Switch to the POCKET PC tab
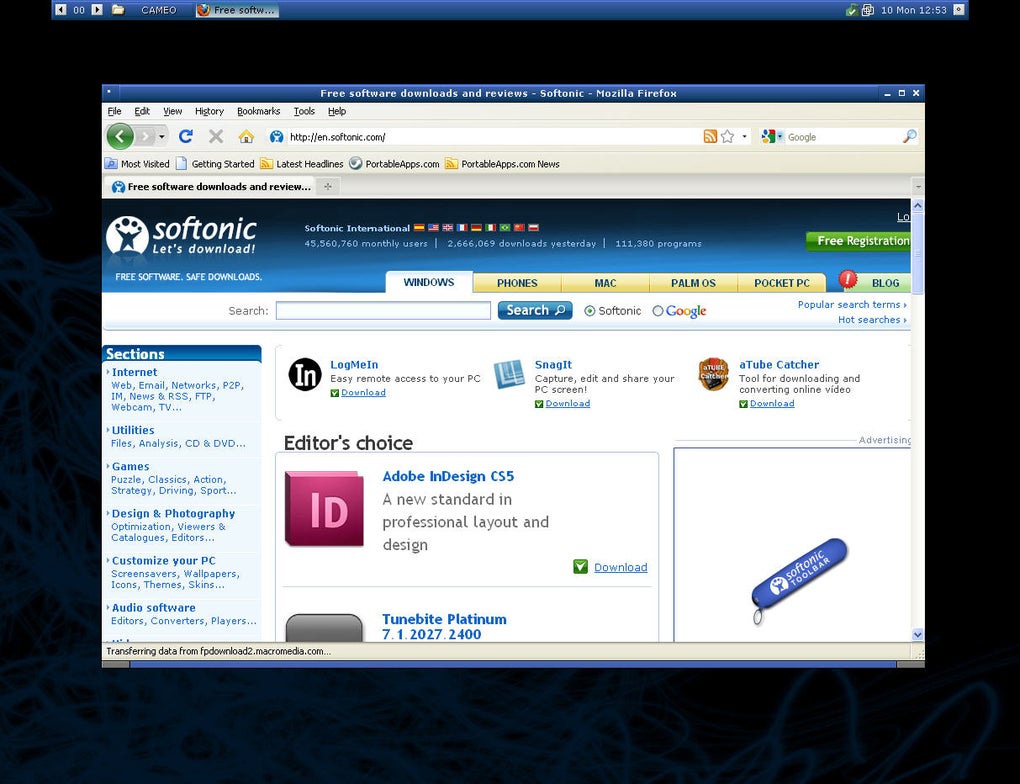This screenshot has height=784, width=1020. coord(782,283)
